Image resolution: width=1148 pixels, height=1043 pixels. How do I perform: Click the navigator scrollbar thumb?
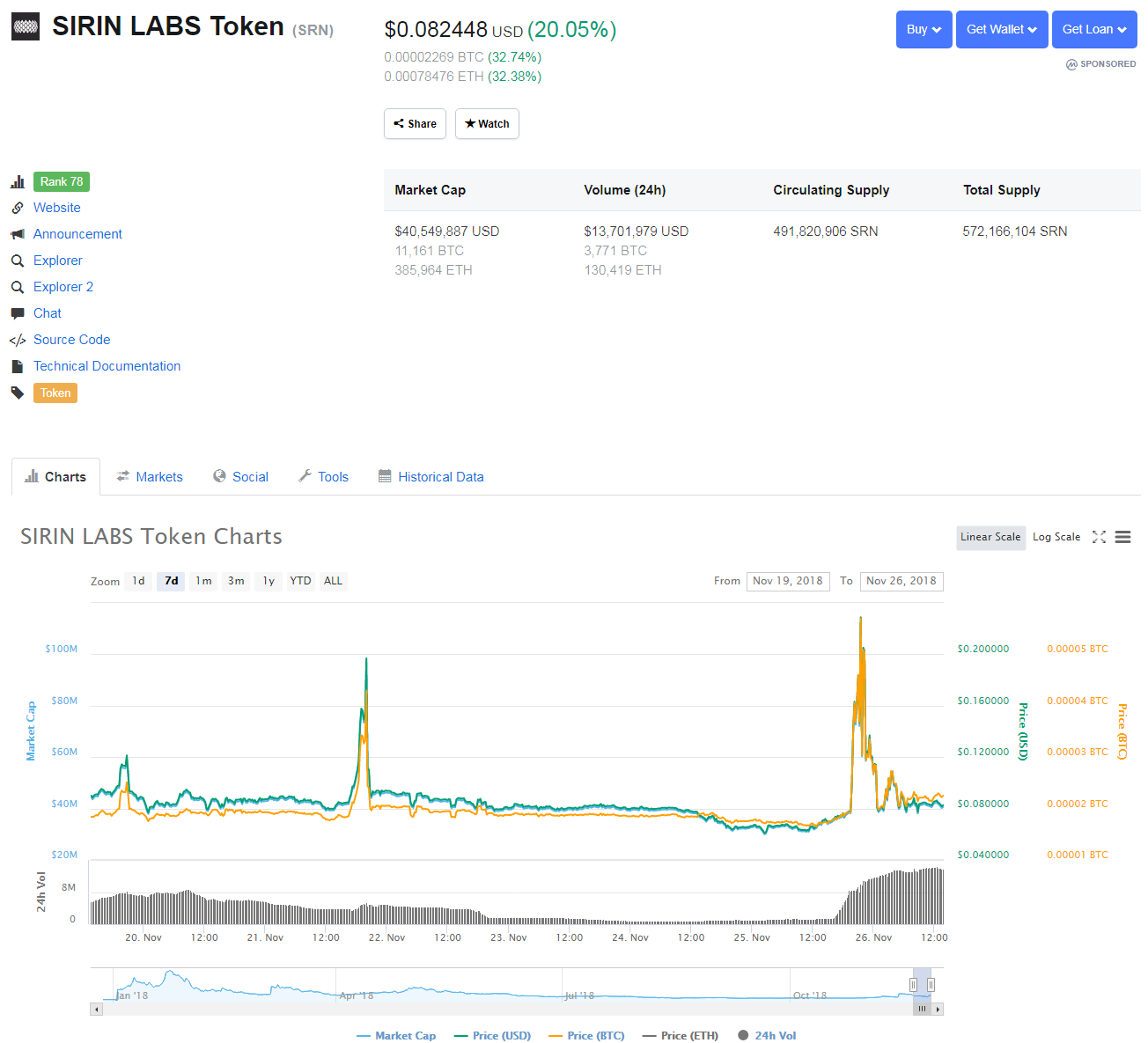point(922,1010)
